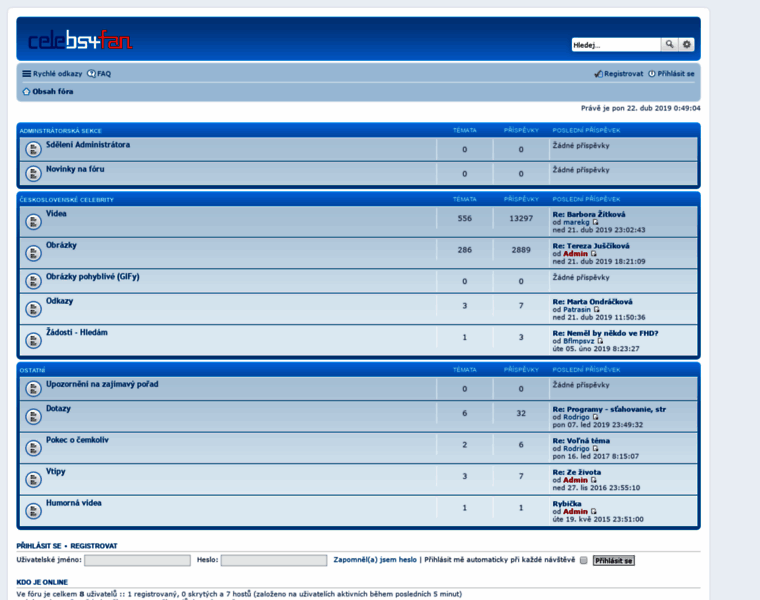Click the forum icon beside Humorná videa

coord(33,511)
